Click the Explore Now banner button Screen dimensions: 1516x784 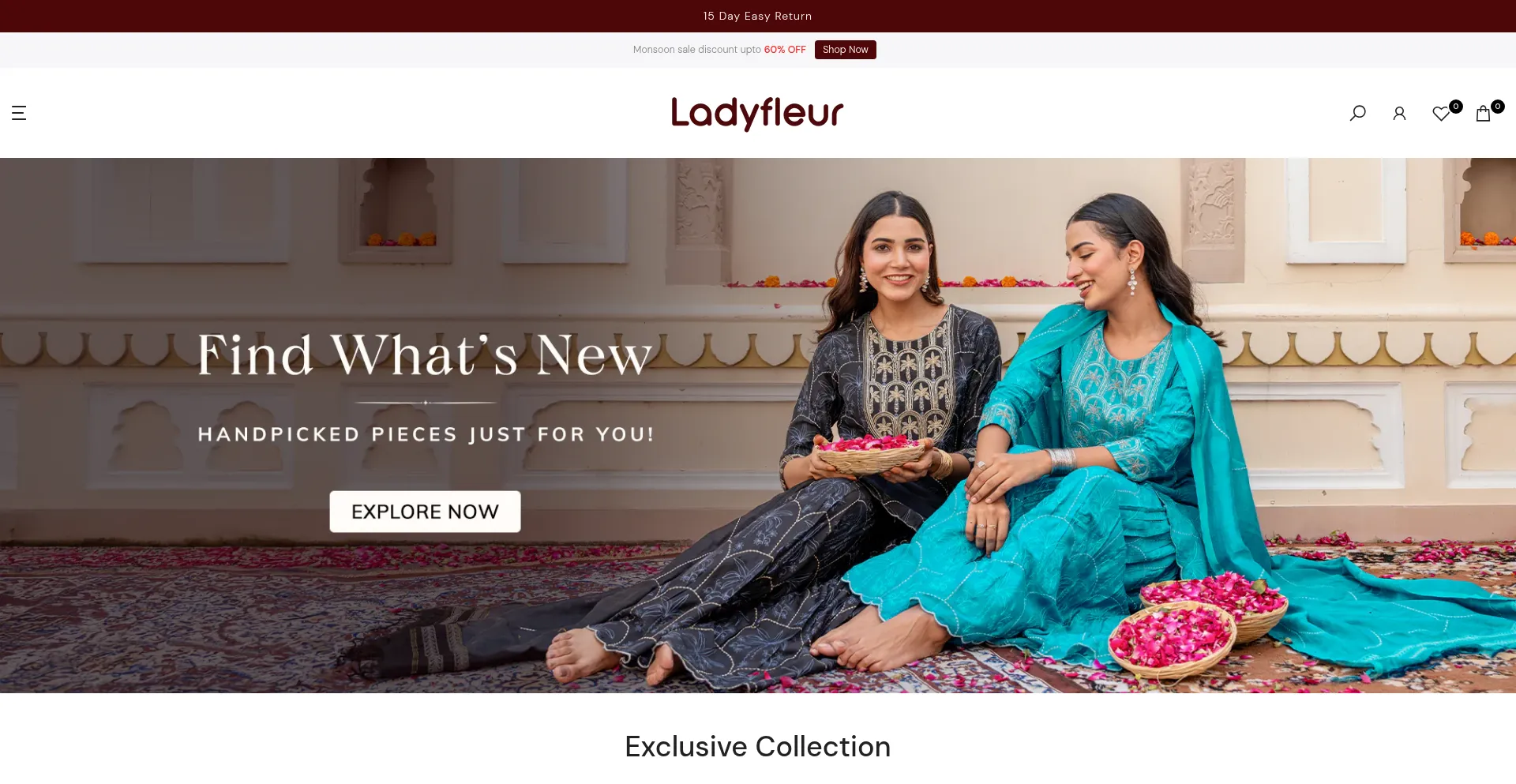[x=425, y=512]
